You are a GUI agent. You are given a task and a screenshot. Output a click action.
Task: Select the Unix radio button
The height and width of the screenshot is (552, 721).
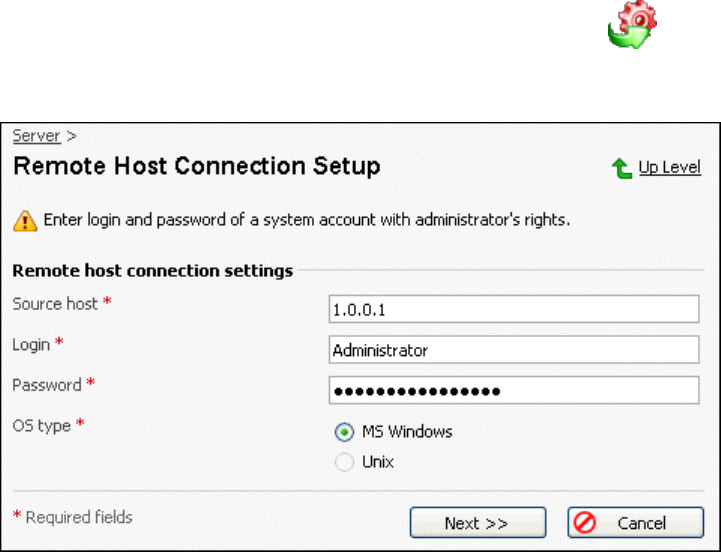coord(344,462)
